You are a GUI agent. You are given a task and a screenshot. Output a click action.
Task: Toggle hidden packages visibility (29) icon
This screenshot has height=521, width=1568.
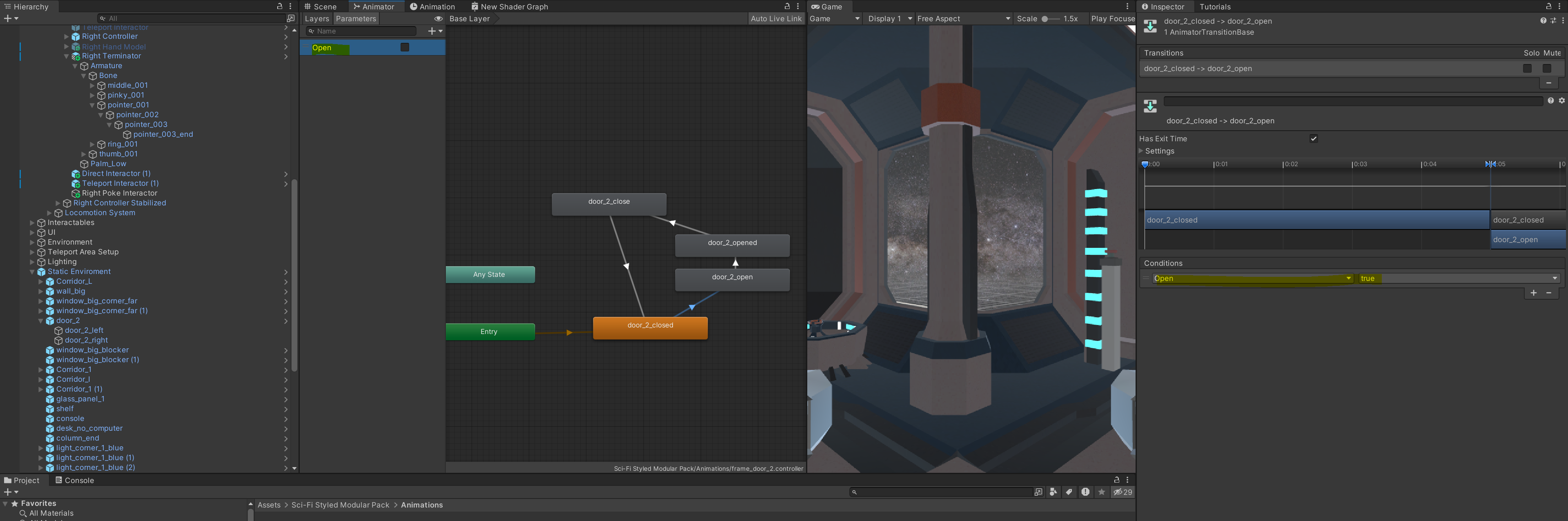1123,492
